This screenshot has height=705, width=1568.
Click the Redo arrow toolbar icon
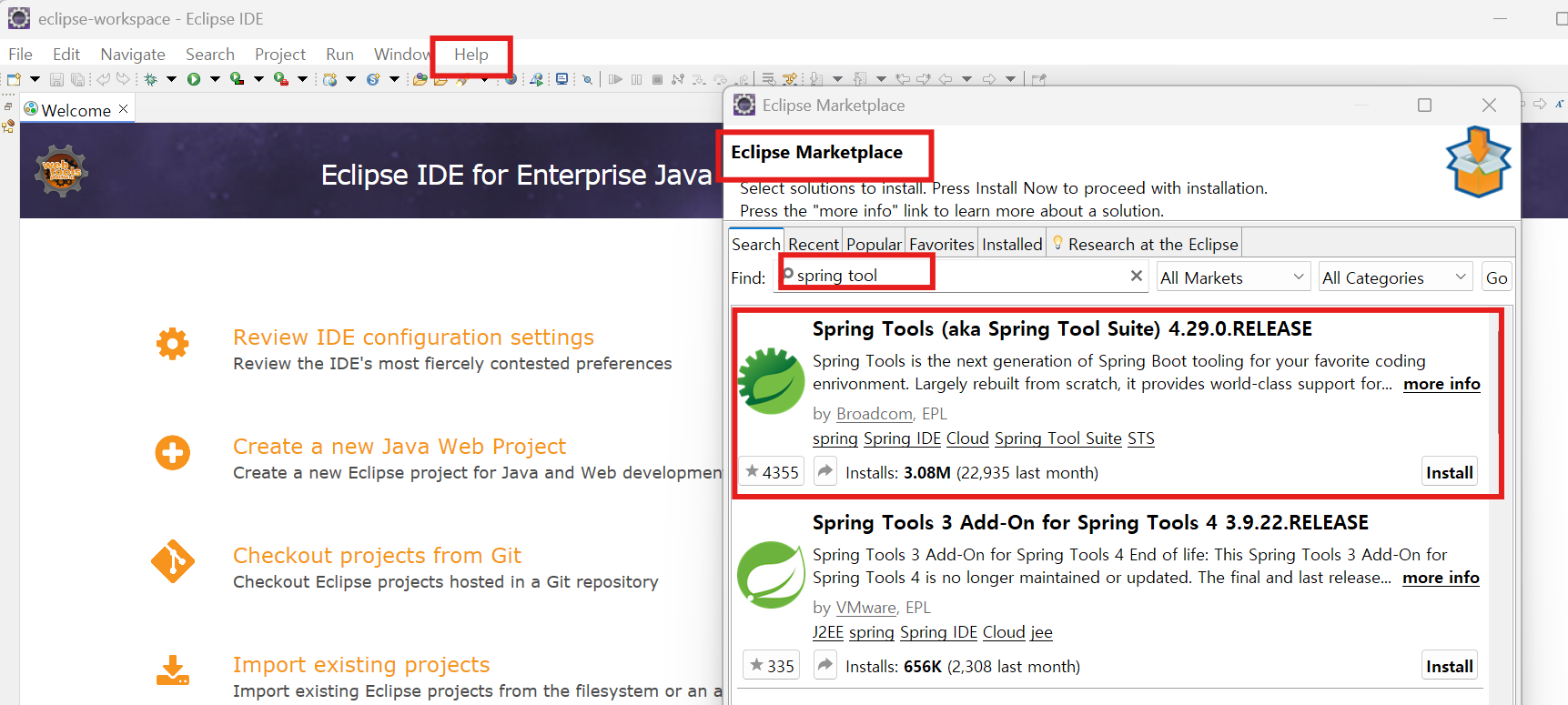click(123, 79)
